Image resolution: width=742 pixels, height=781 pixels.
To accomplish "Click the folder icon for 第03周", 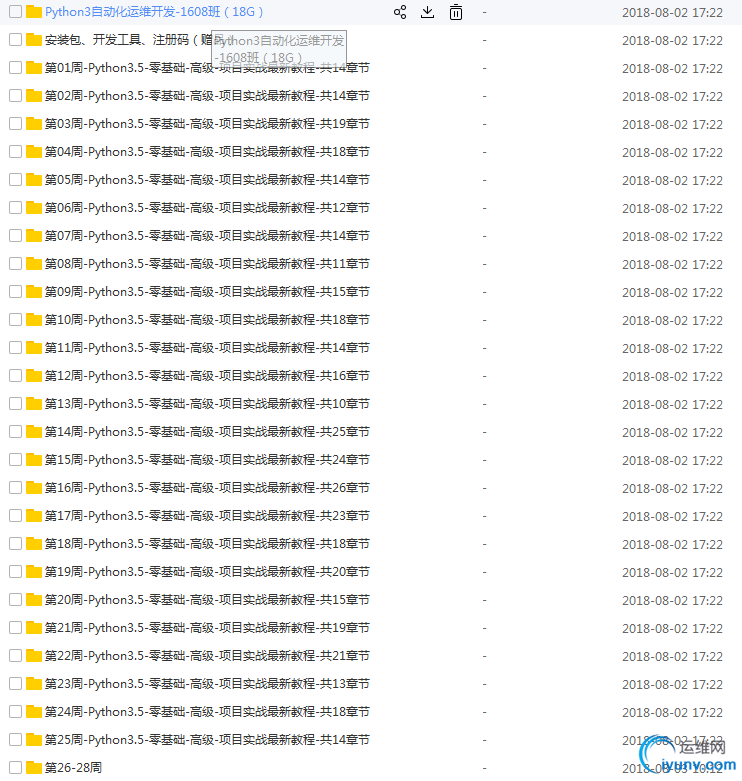I will coord(34,124).
